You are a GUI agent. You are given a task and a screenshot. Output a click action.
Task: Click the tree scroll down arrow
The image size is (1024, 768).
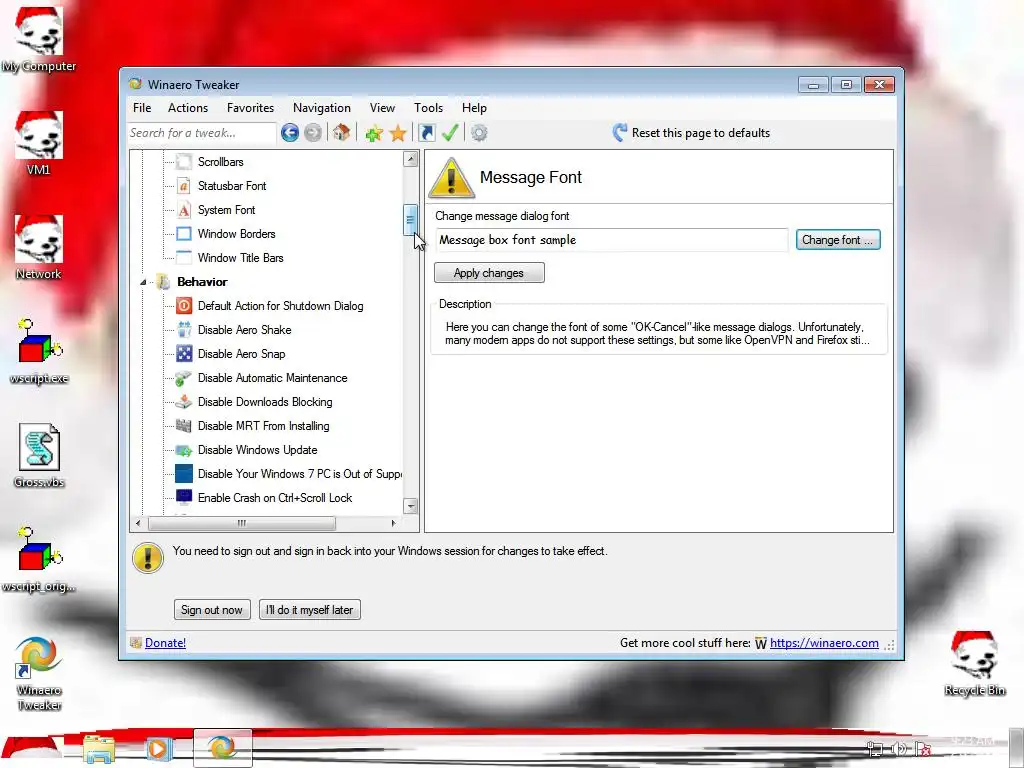click(x=410, y=506)
